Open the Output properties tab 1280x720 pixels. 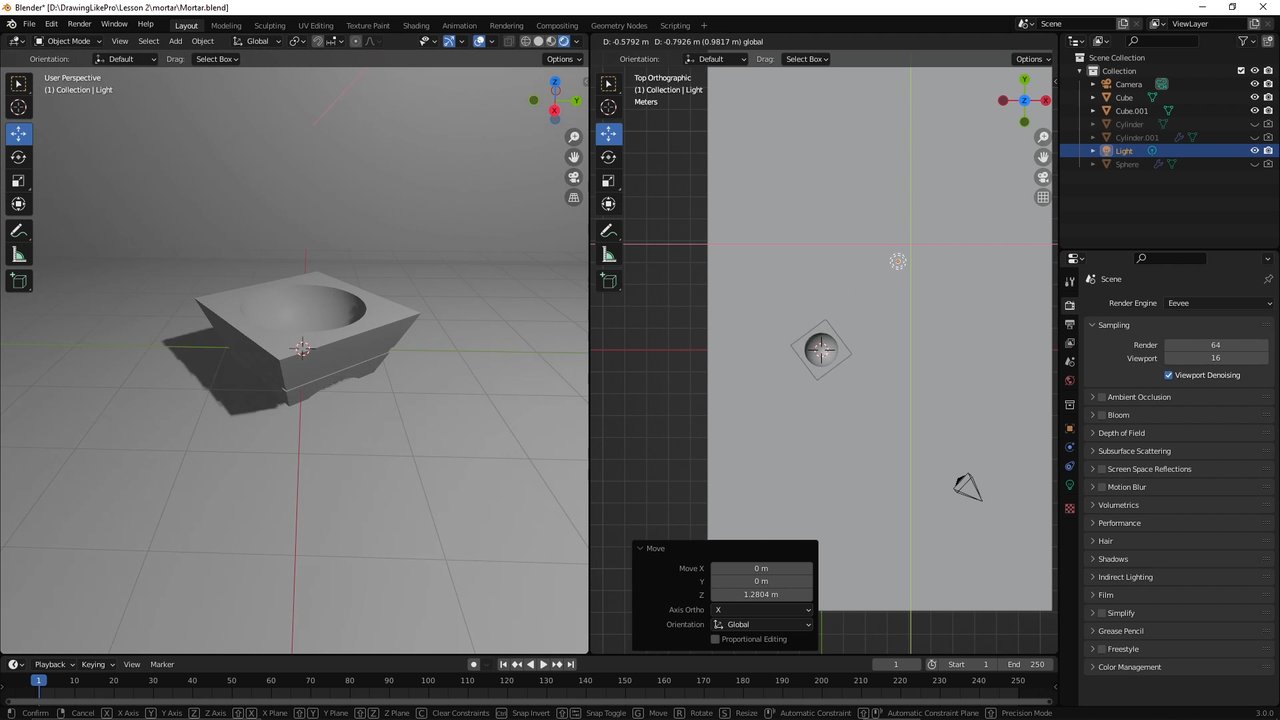(x=1070, y=324)
